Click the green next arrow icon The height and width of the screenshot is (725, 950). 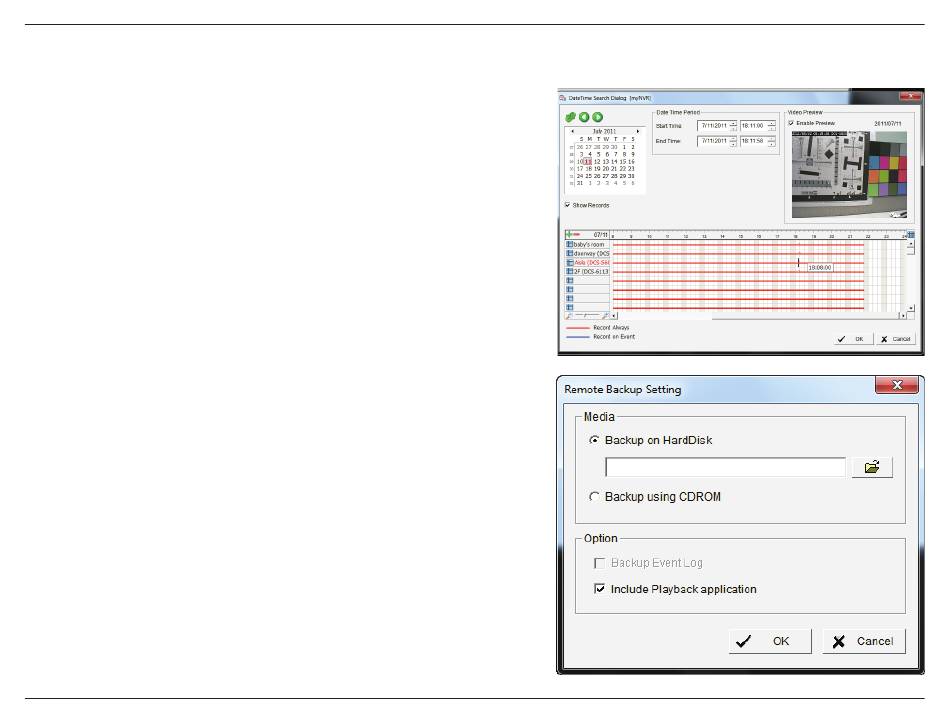[x=597, y=117]
